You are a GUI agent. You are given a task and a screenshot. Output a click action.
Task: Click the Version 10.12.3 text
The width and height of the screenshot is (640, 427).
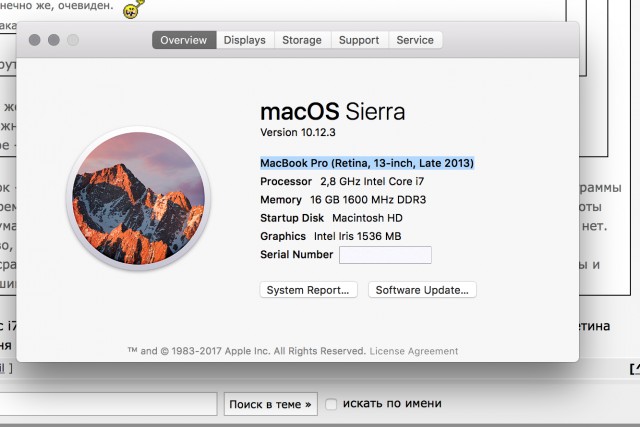coord(298,132)
